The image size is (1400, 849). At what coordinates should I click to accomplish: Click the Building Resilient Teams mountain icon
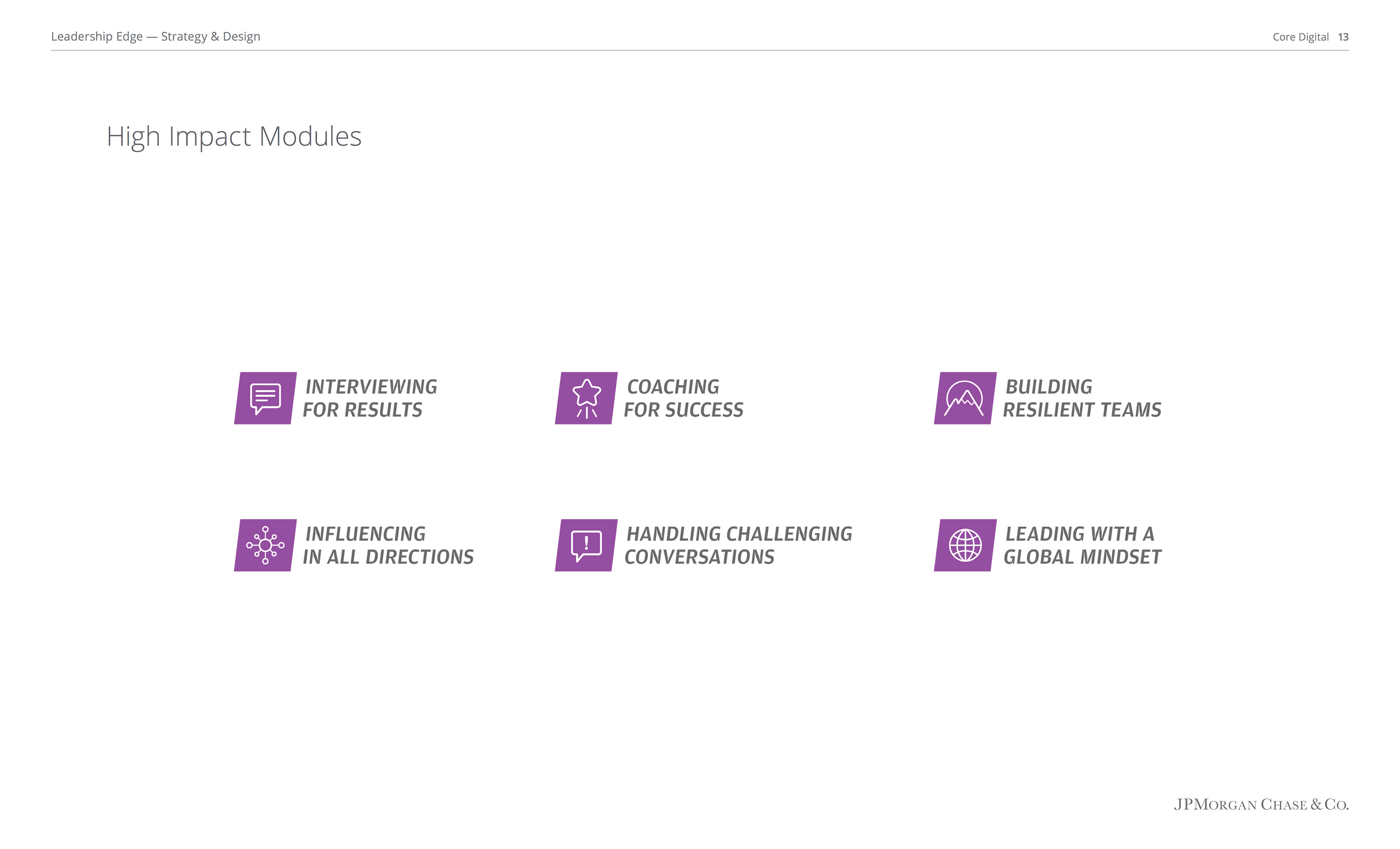(x=965, y=398)
